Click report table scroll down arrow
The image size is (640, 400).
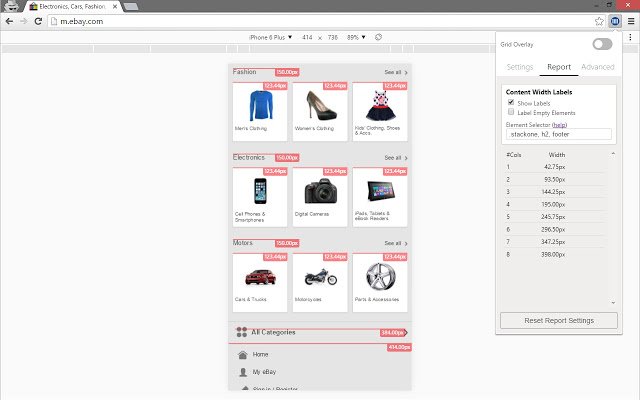point(613,302)
